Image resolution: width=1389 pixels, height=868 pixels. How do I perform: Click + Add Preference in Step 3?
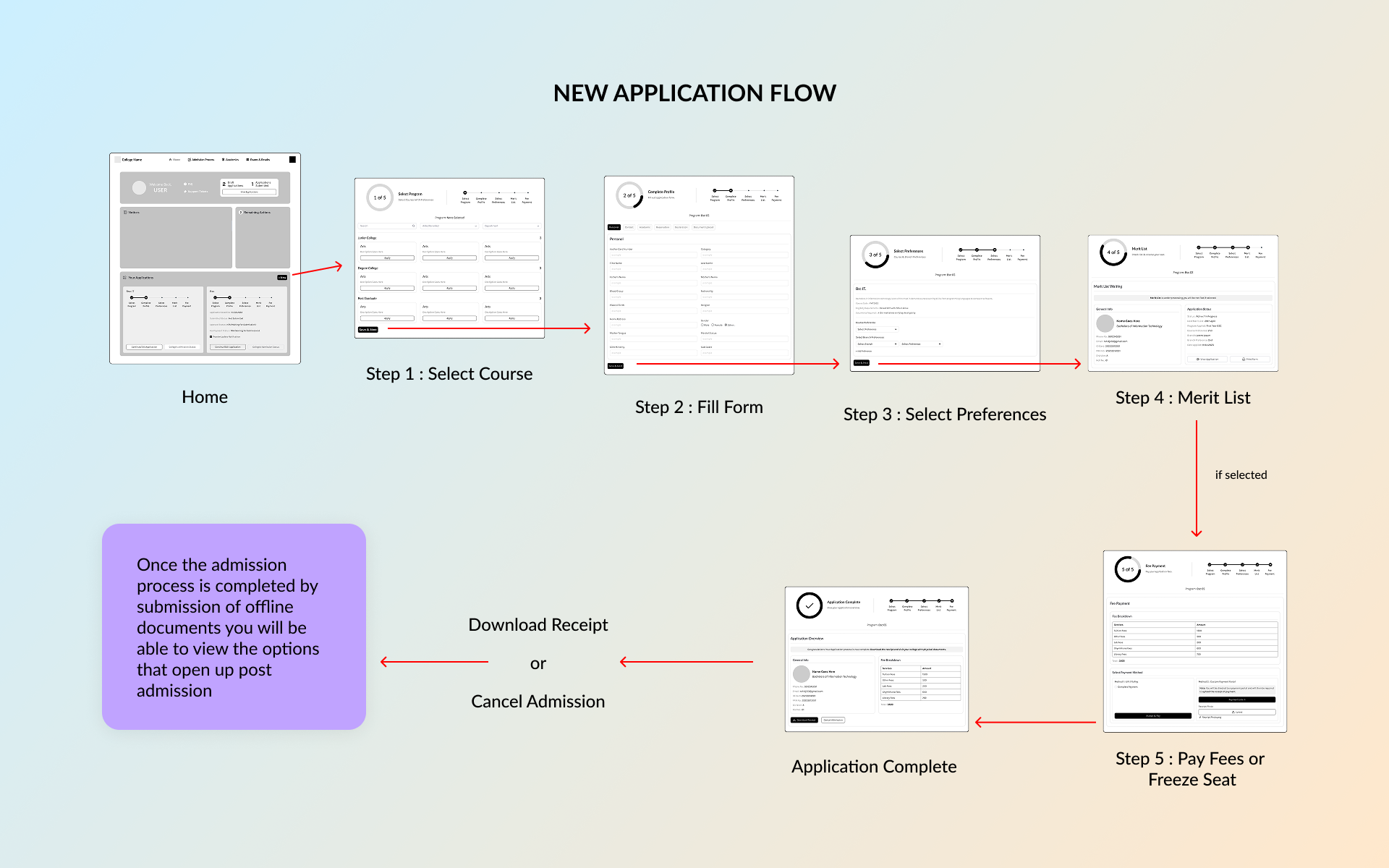point(864,352)
